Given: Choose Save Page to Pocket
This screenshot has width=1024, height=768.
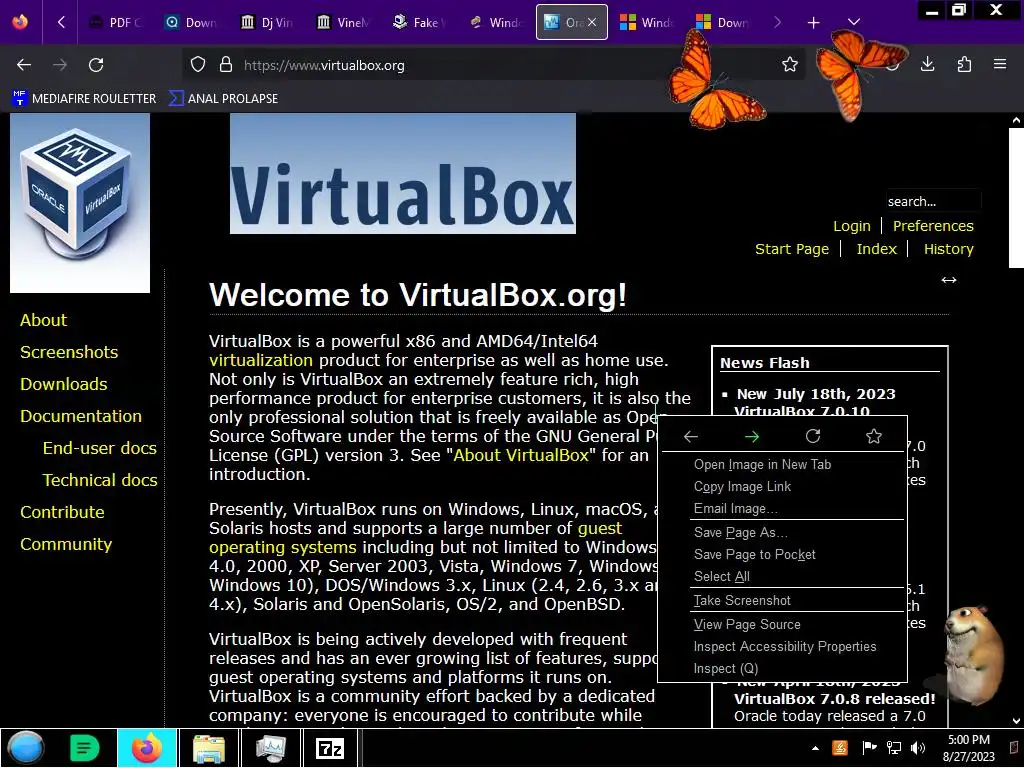Looking at the screenshot, I should [x=782, y=554].
